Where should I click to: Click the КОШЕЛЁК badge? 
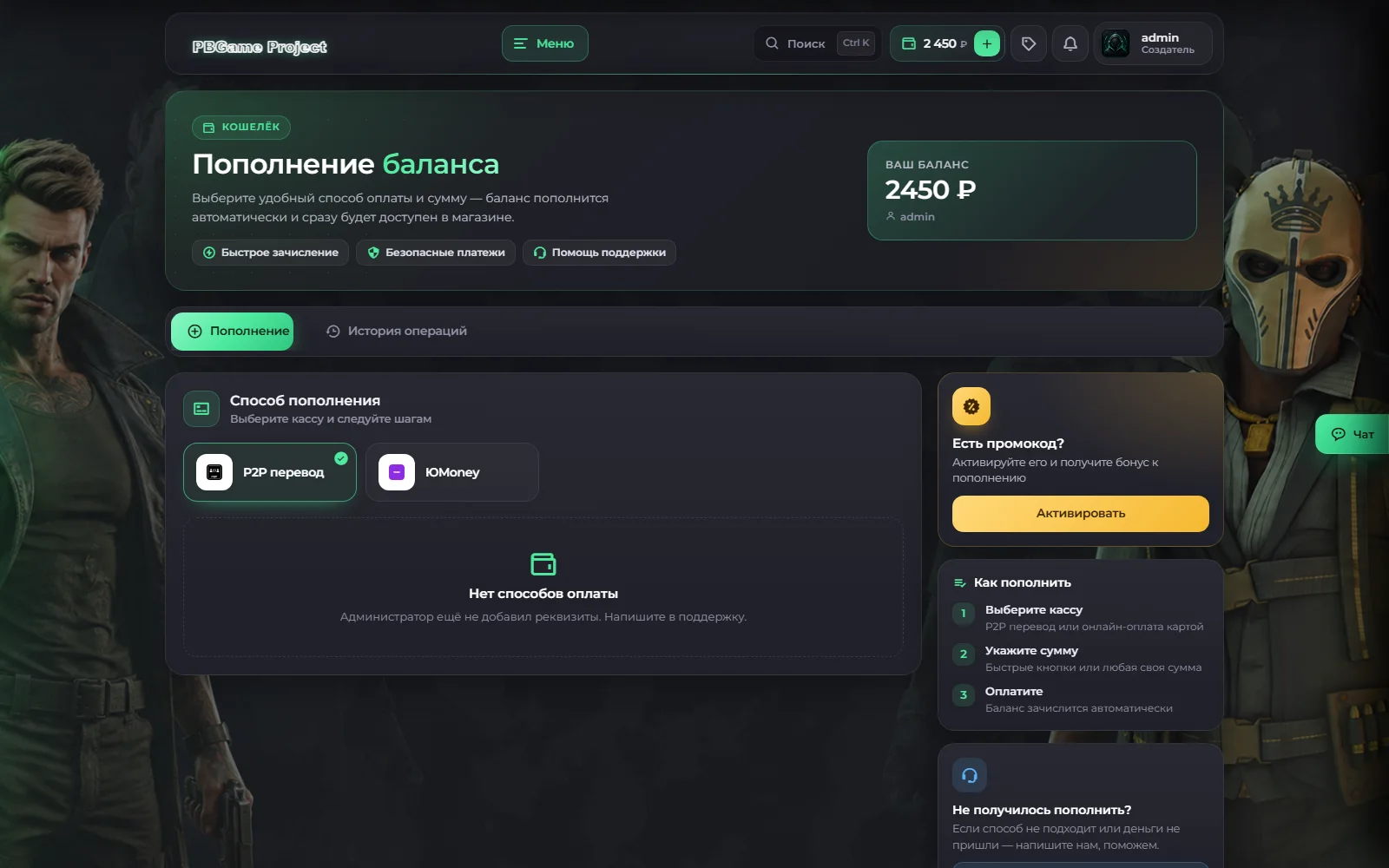click(x=241, y=128)
